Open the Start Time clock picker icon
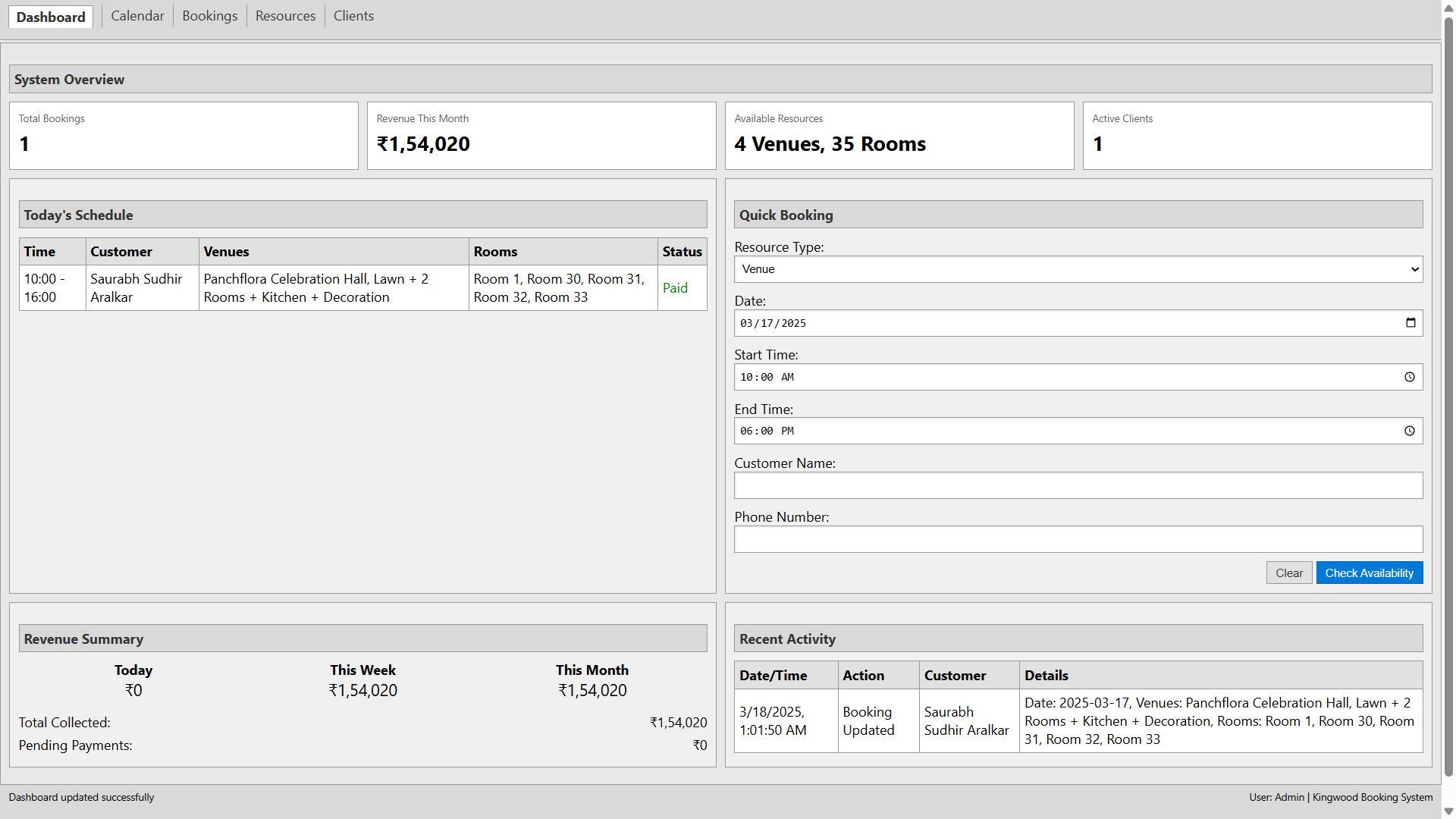1456x819 pixels. click(1410, 377)
